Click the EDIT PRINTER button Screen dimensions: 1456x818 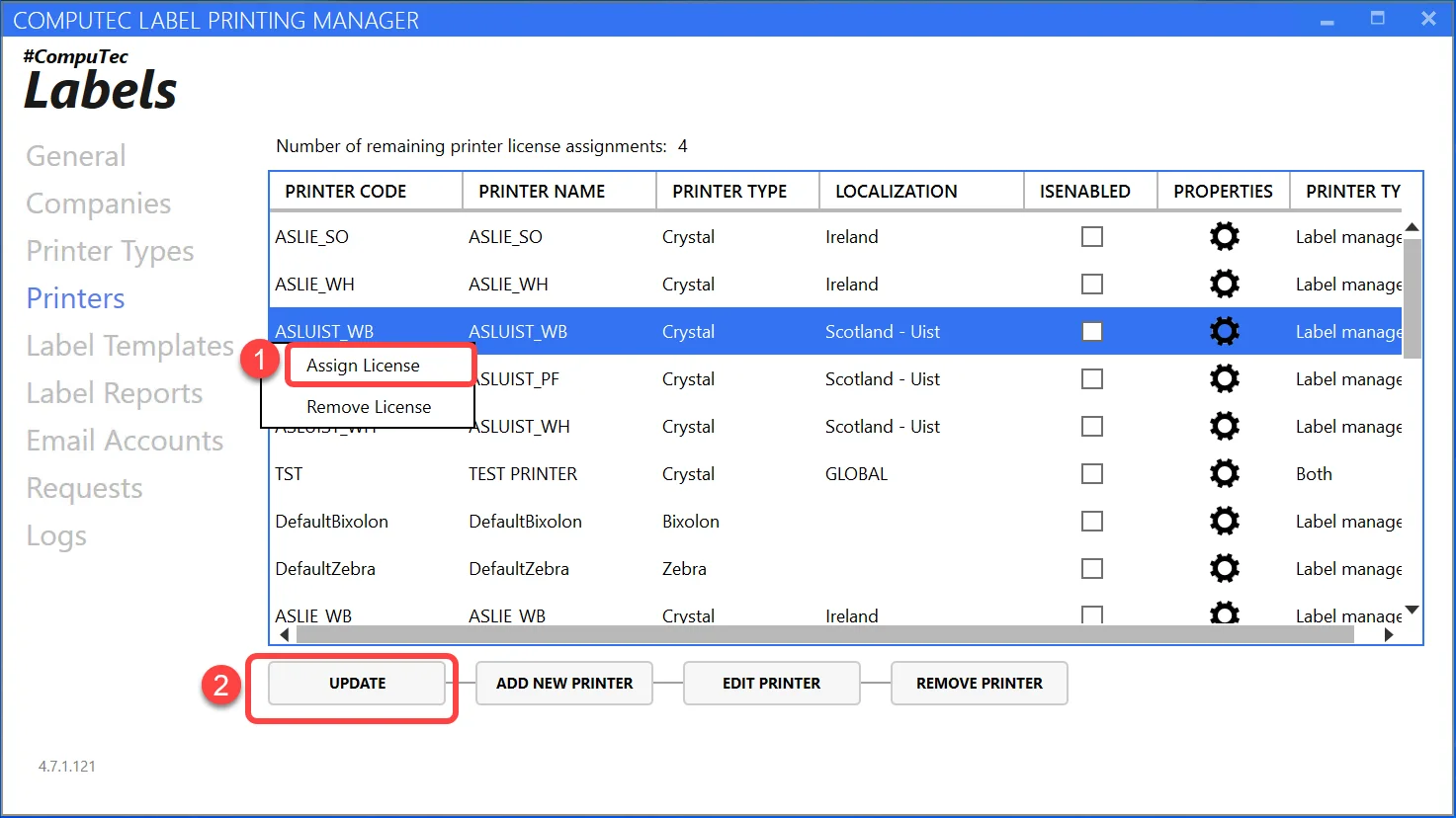[771, 683]
